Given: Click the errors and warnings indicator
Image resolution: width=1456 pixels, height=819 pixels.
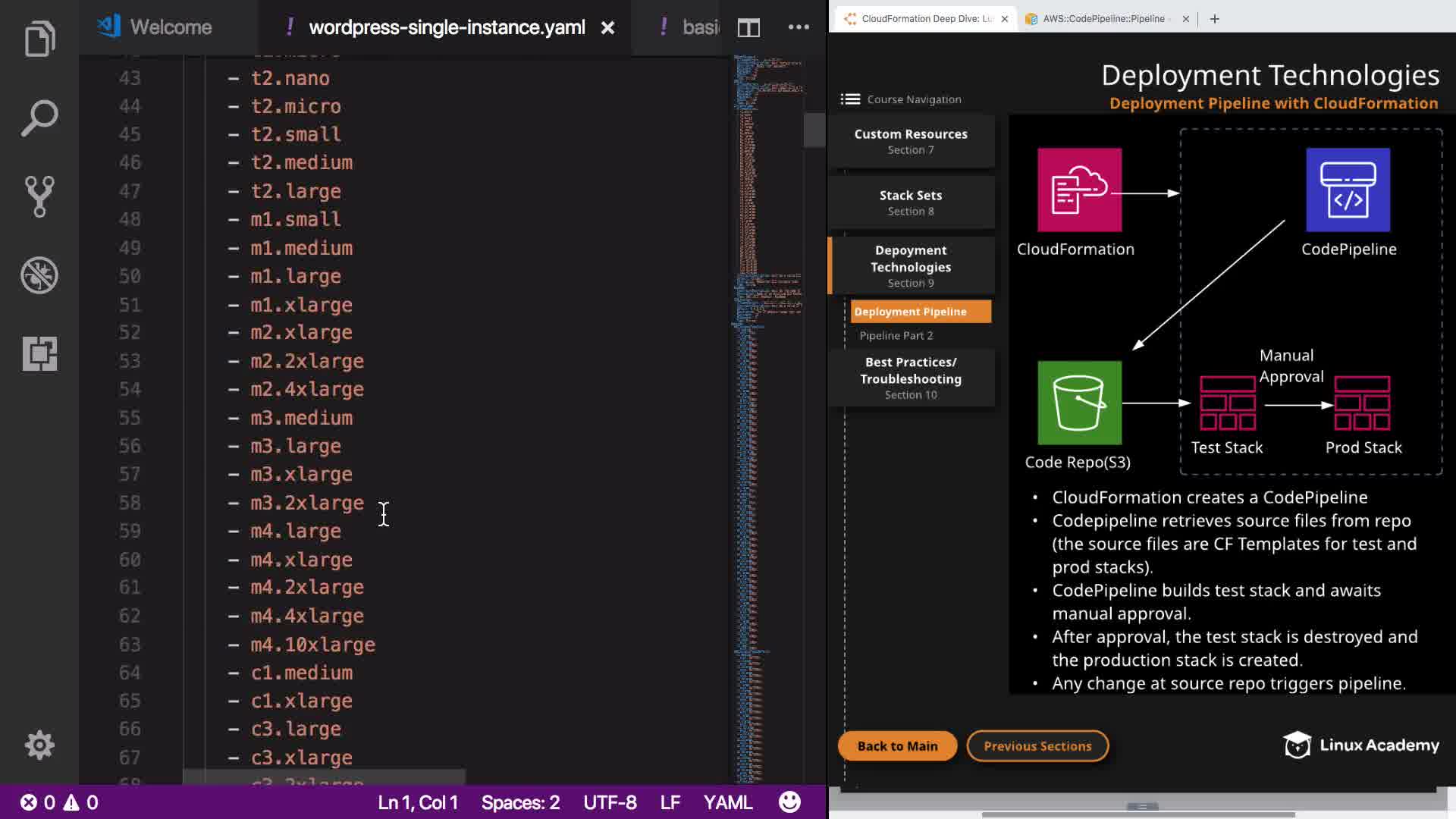Looking at the screenshot, I should coord(59,802).
